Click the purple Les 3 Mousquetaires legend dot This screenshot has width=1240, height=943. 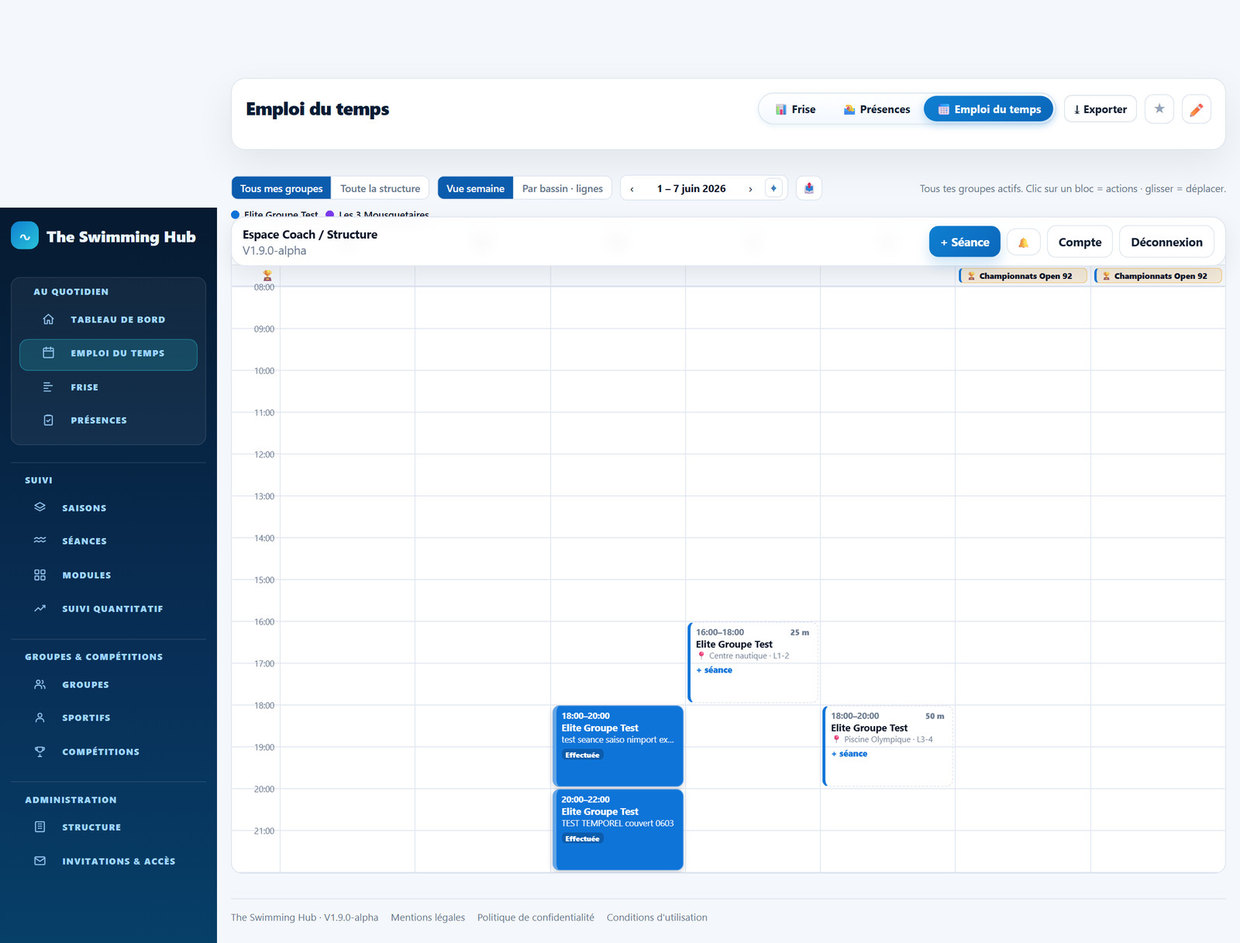coord(330,214)
